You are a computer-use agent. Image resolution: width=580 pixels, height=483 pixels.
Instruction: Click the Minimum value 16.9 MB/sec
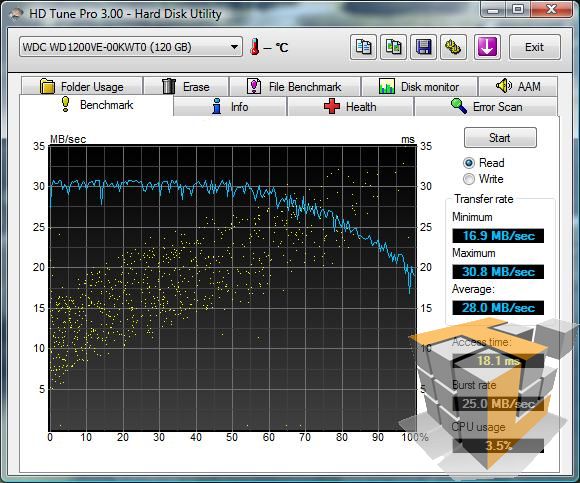[x=498, y=236]
